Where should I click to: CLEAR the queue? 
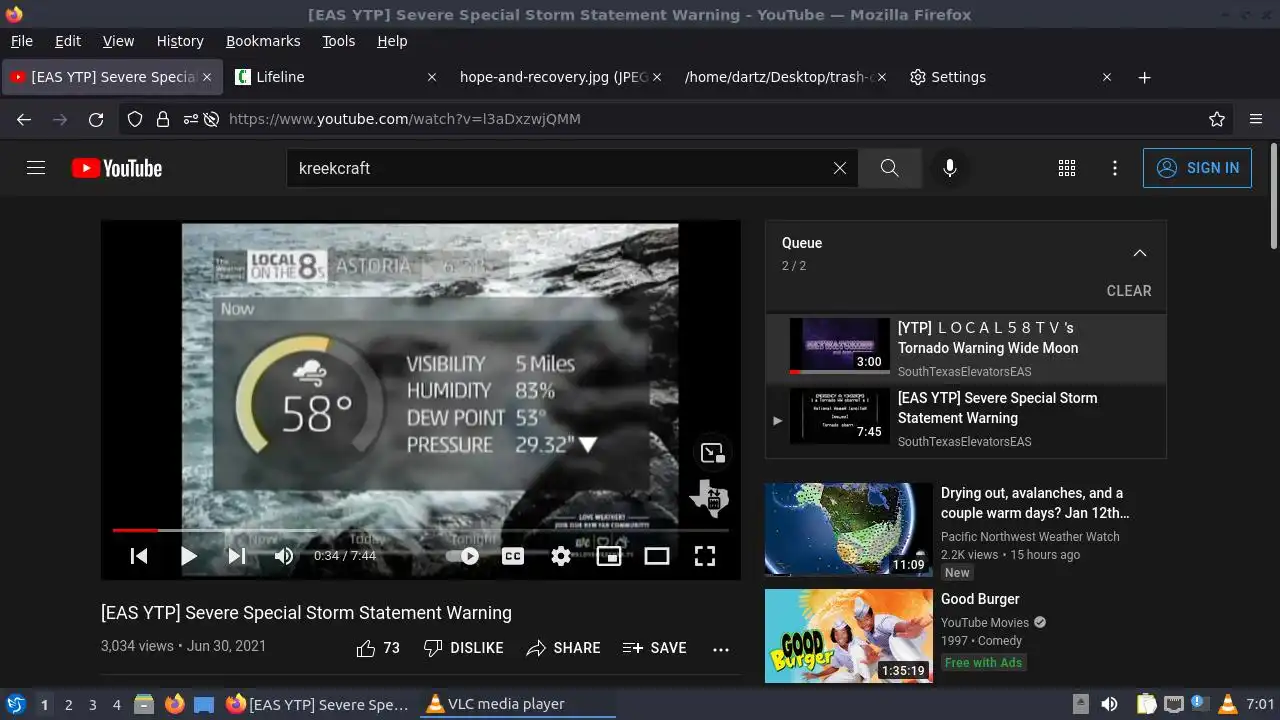[1129, 291]
